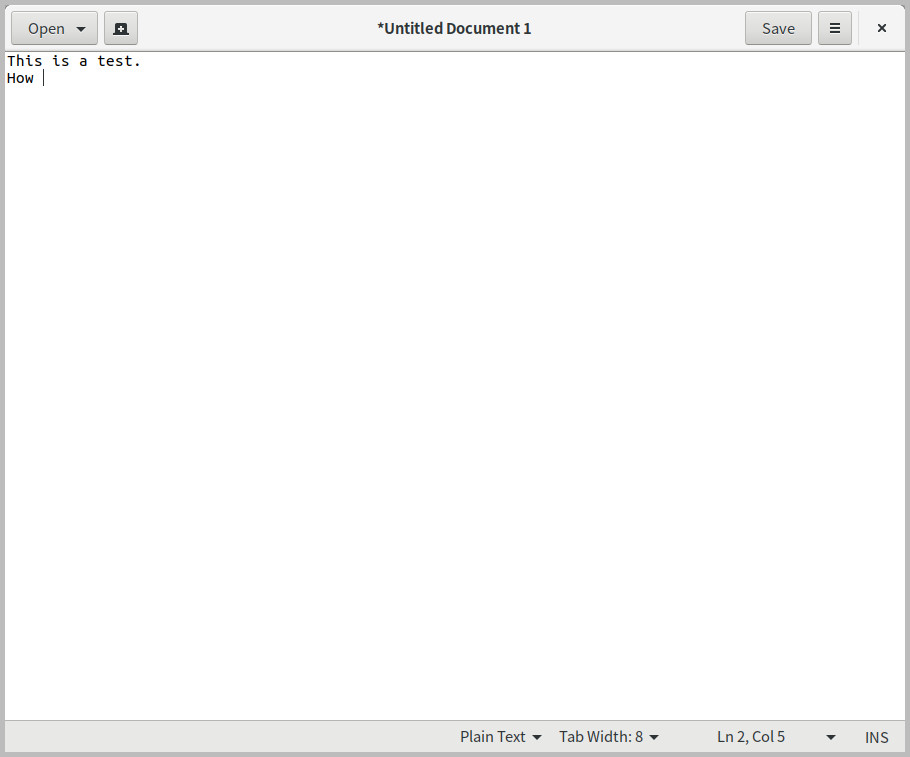Expand the Tab Width: 8 dropdown

coord(608,737)
